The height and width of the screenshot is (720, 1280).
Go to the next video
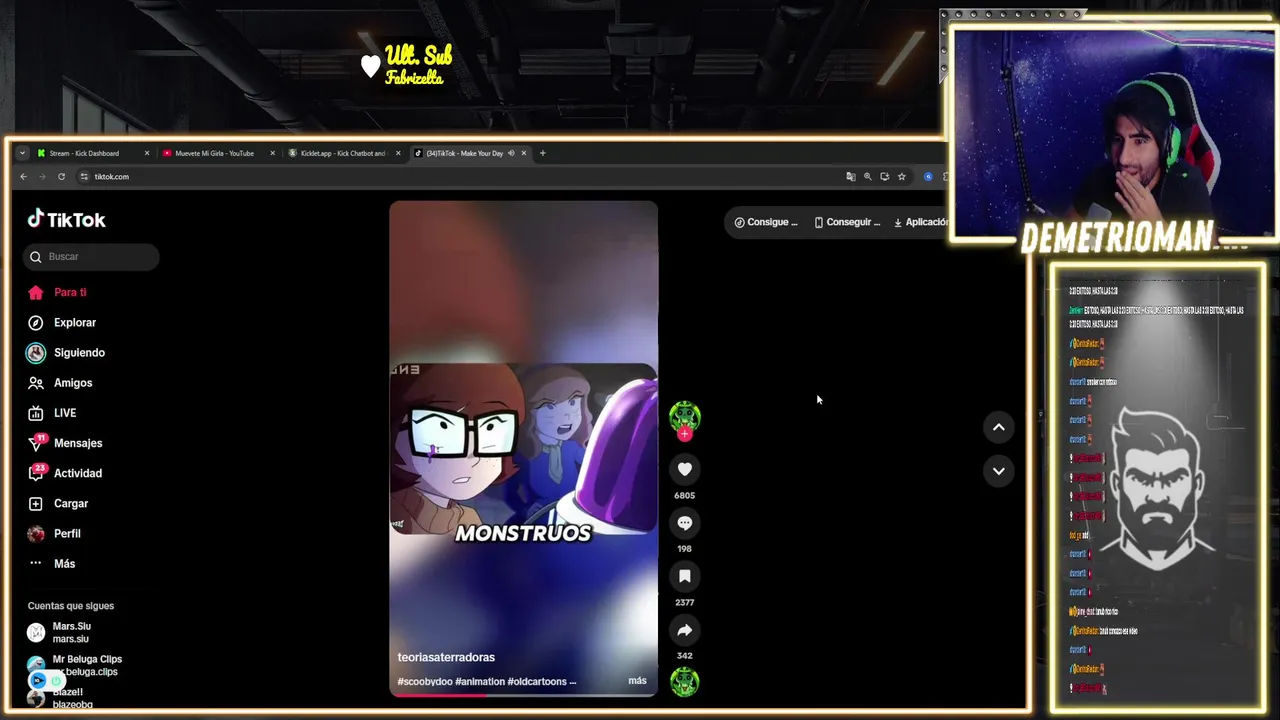tap(998, 471)
